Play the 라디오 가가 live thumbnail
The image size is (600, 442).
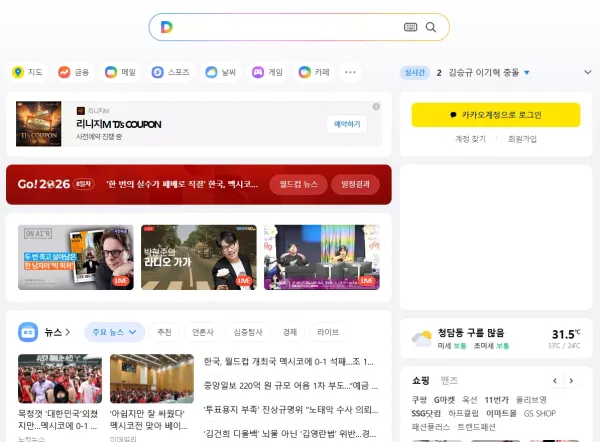click(199, 257)
